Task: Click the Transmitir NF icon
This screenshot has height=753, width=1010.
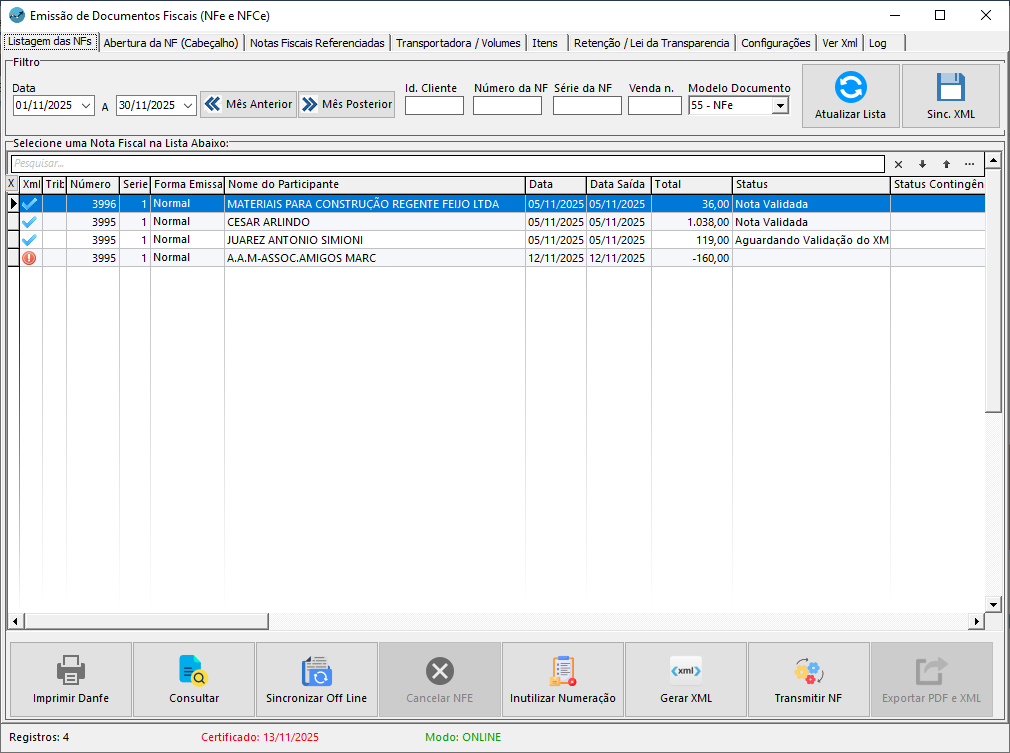Action: tap(808, 669)
